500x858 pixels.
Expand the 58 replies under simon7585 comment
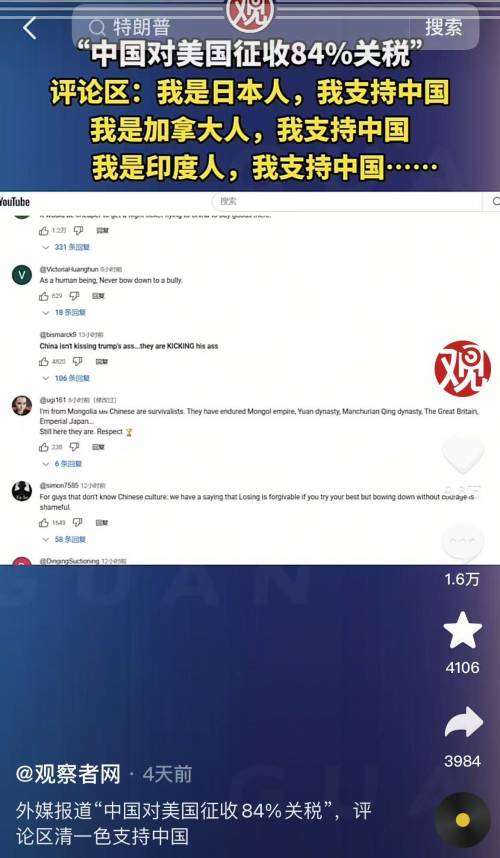(x=65, y=540)
